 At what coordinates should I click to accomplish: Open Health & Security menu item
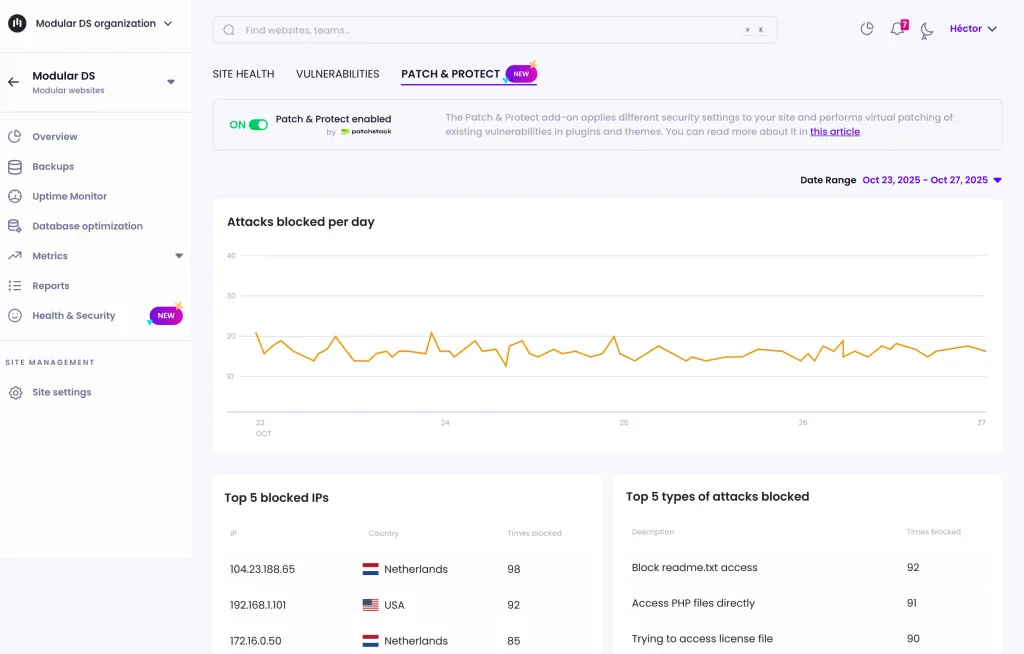click(73, 316)
